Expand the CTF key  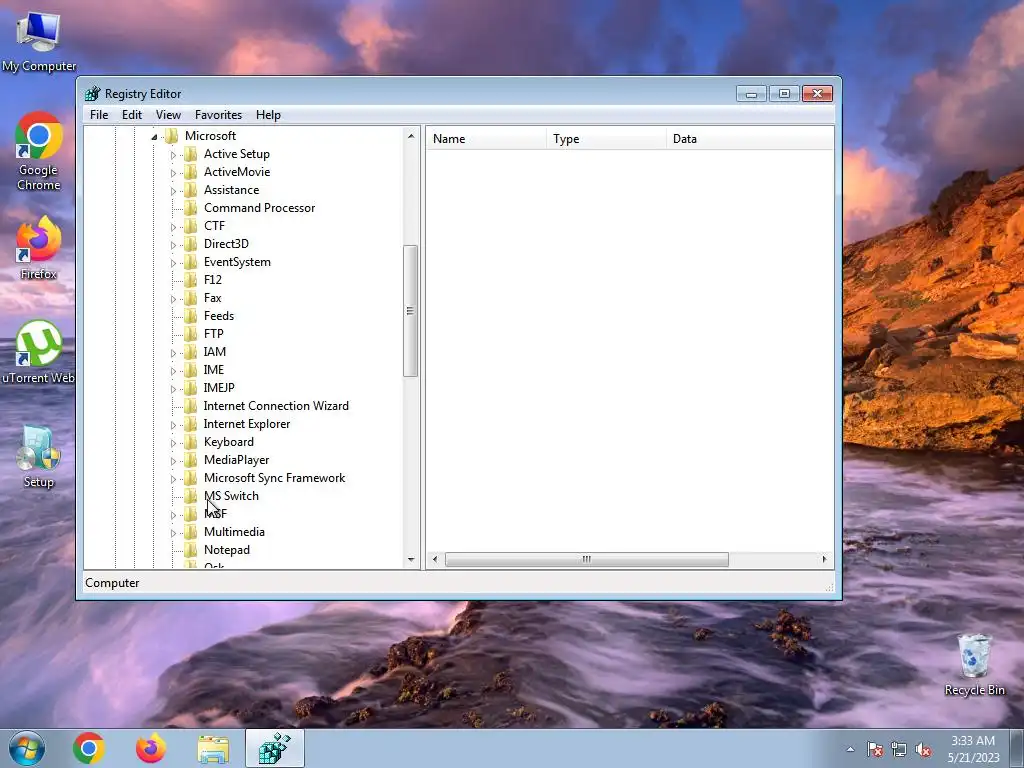point(173,227)
